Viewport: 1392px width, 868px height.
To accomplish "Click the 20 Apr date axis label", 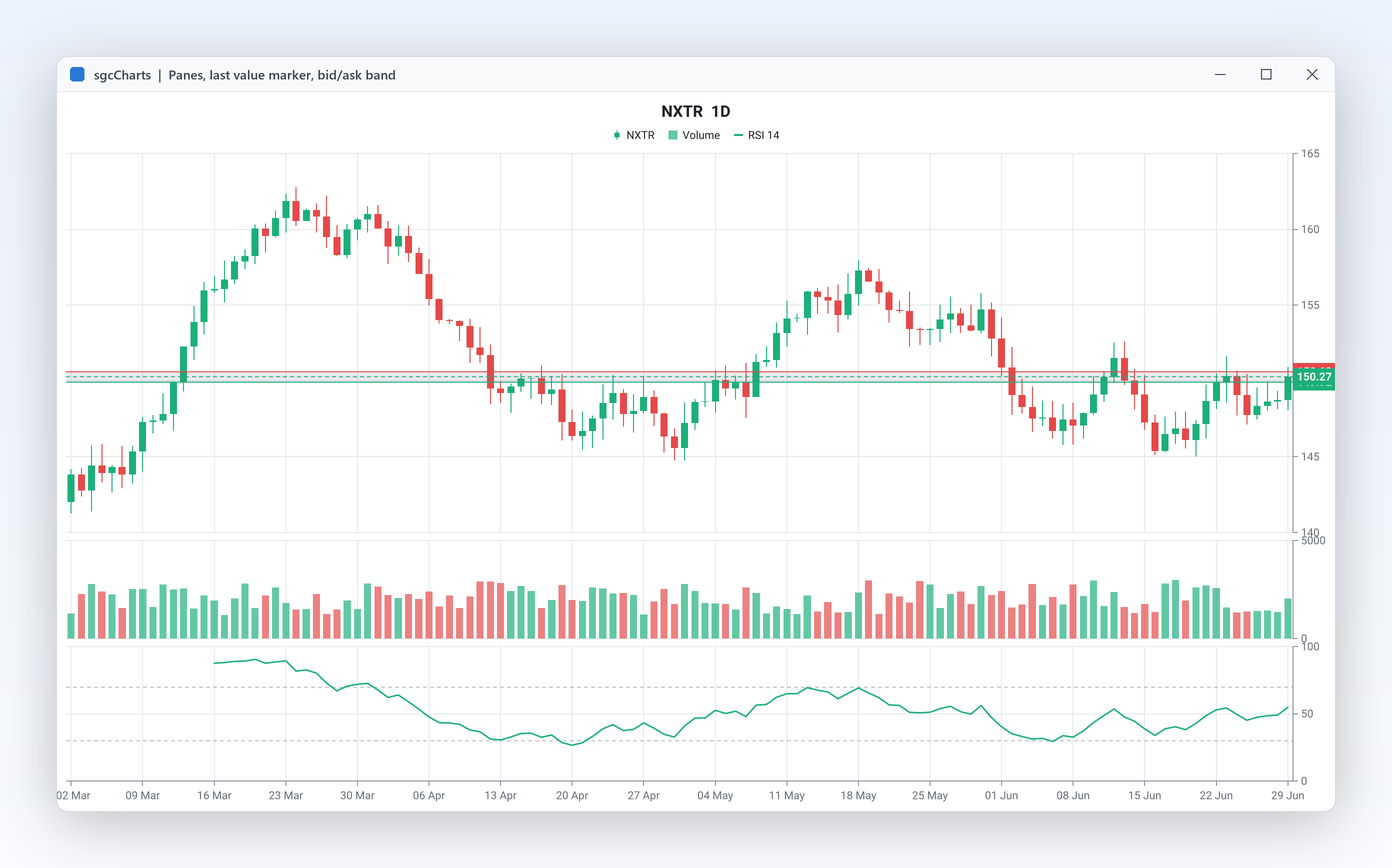I will [x=572, y=797].
